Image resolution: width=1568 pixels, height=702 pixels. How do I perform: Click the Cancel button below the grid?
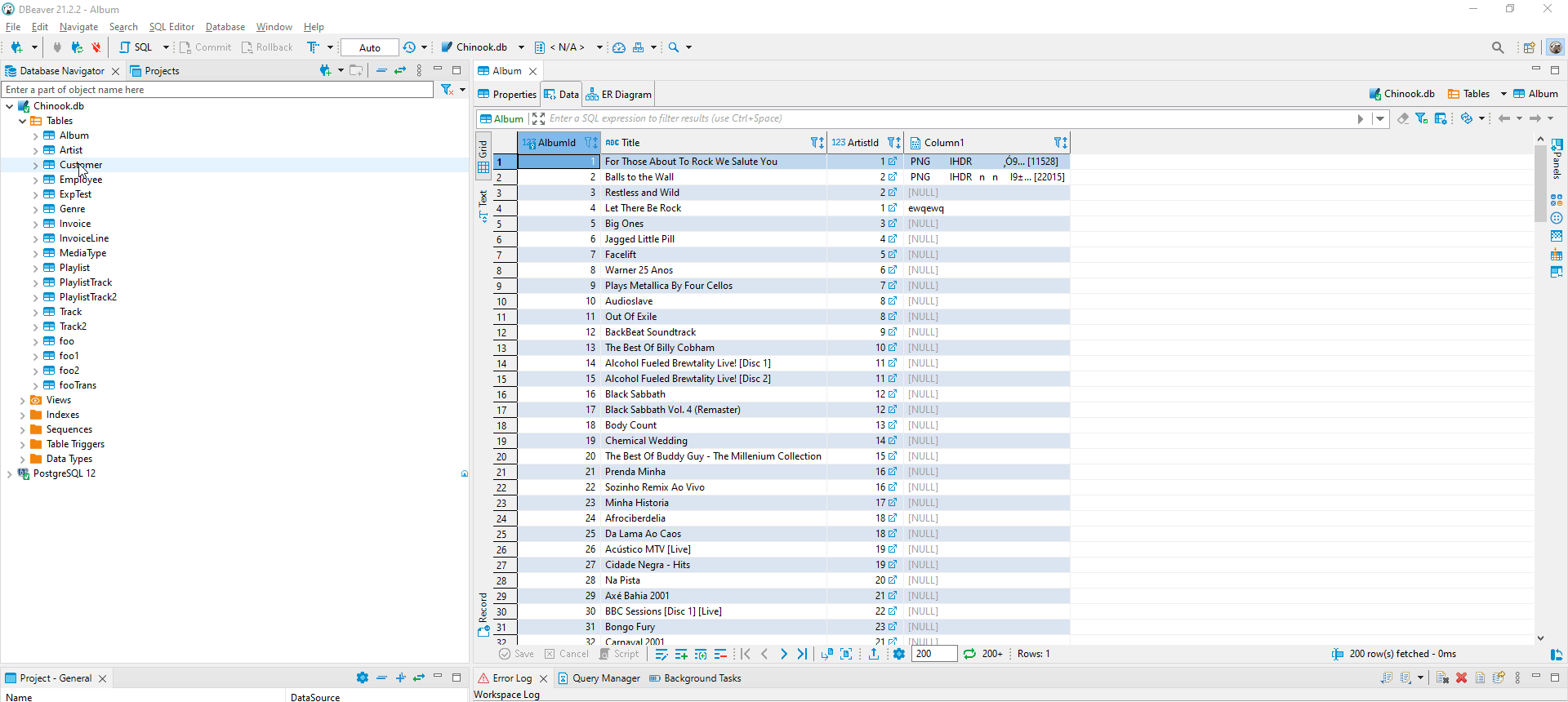click(566, 654)
